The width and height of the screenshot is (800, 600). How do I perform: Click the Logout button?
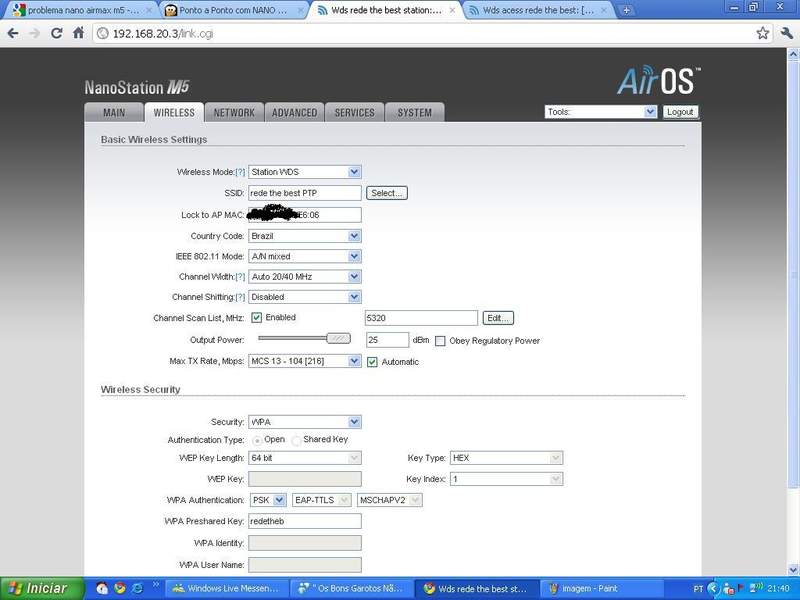point(680,112)
